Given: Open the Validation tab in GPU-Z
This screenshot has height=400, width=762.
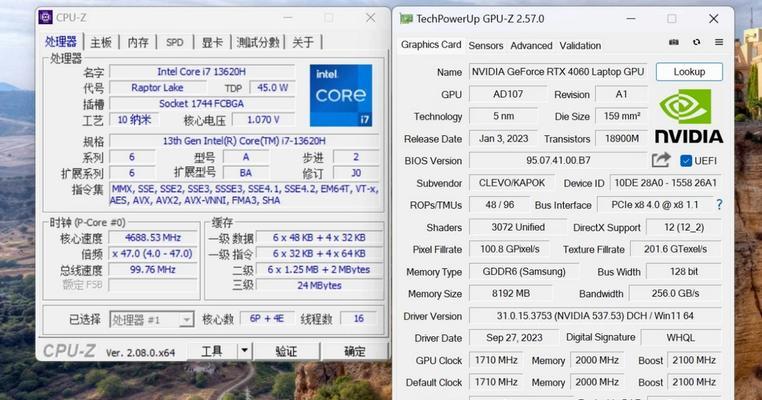Looking at the screenshot, I should pyautogui.click(x=580, y=46).
